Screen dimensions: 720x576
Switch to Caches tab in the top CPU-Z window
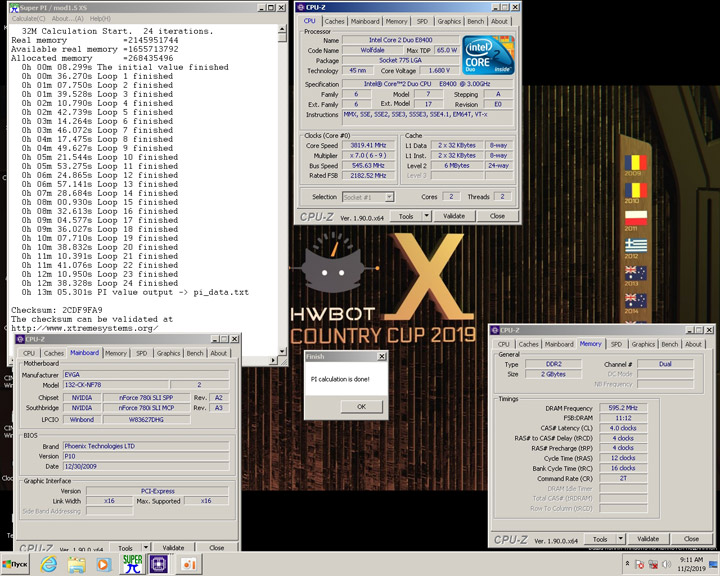pos(335,21)
